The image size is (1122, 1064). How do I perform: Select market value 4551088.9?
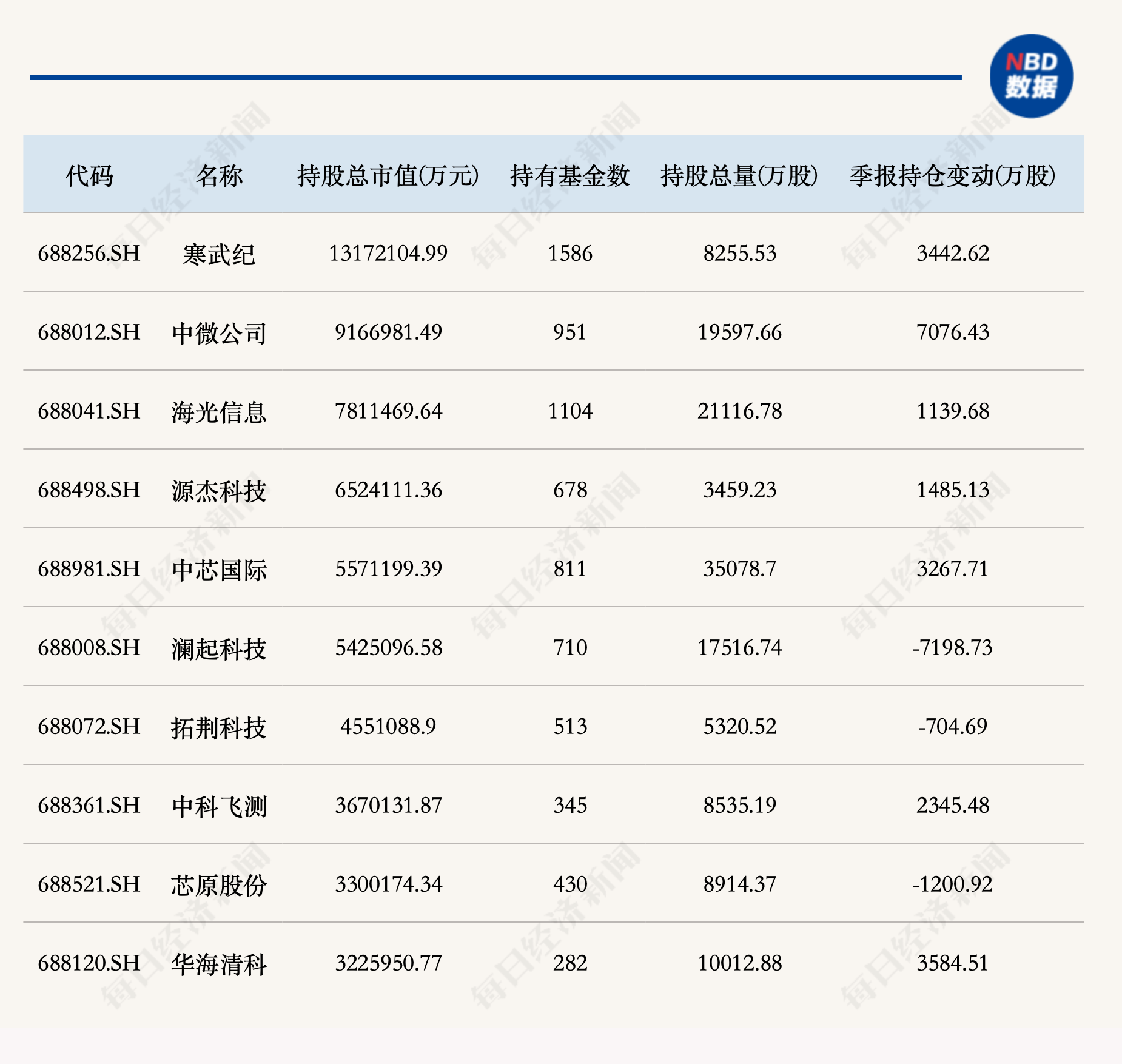pos(388,727)
